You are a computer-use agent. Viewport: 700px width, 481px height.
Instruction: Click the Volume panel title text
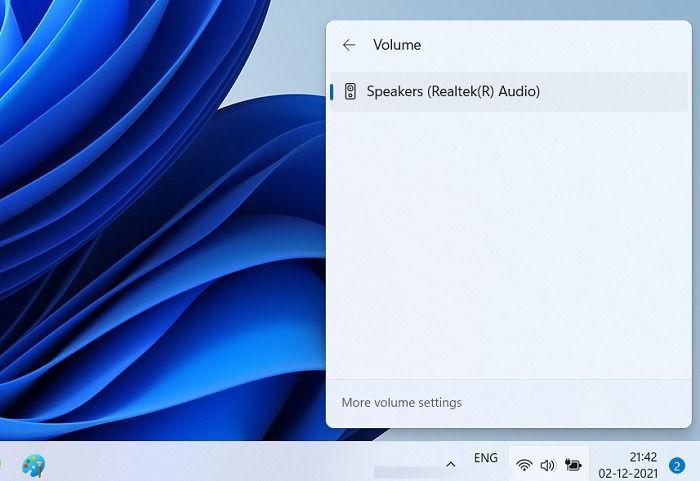coord(397,45)
